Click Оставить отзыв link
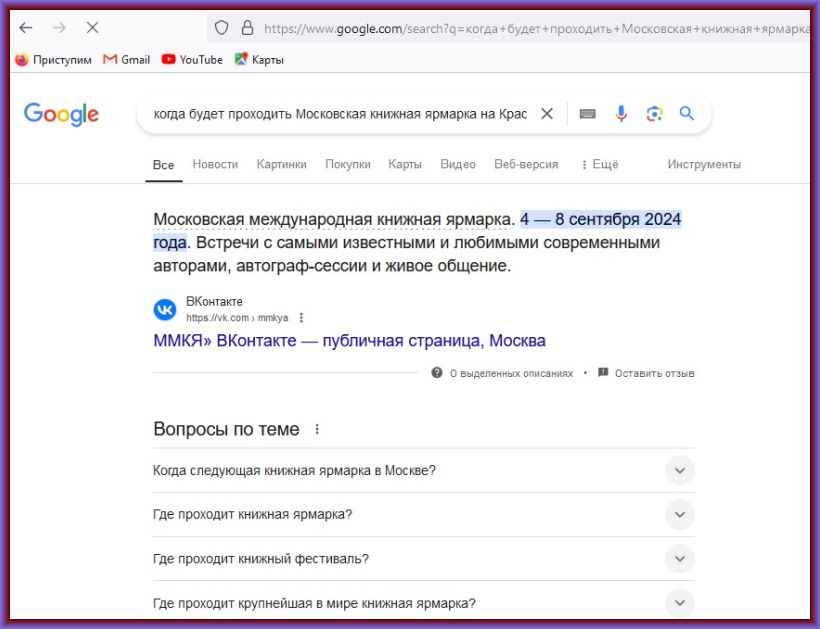 click(655, 373)
